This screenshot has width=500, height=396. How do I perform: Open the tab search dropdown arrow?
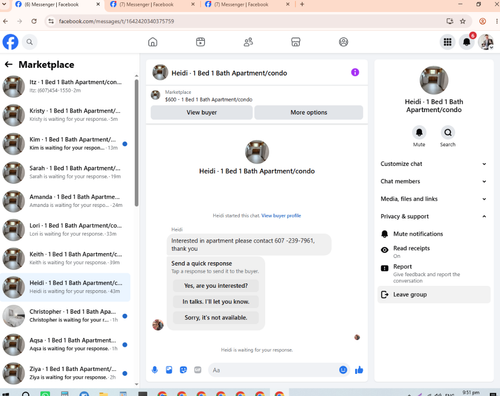pyautogui.click(x=4, y=4)
